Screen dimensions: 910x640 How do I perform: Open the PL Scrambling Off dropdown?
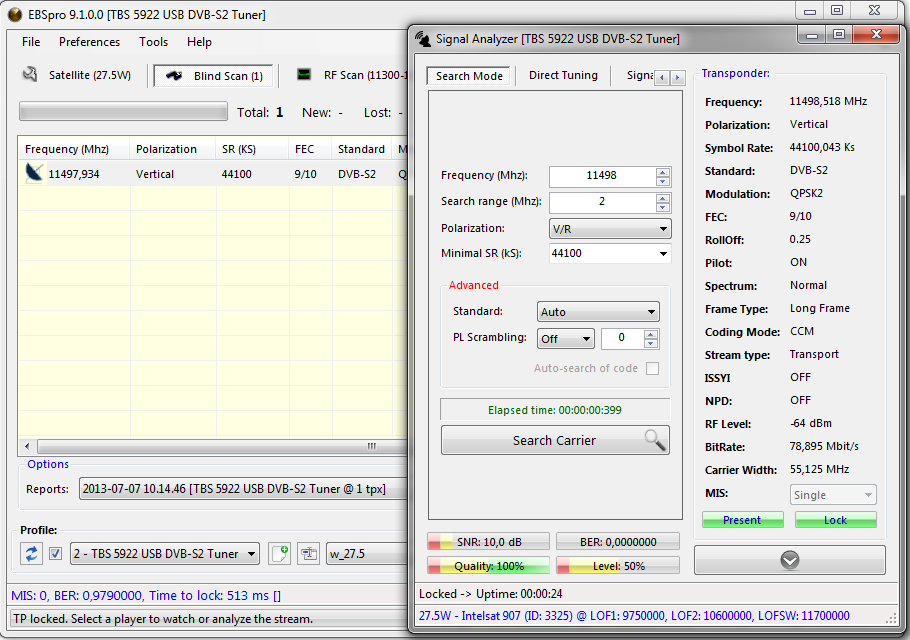(565, 339)
